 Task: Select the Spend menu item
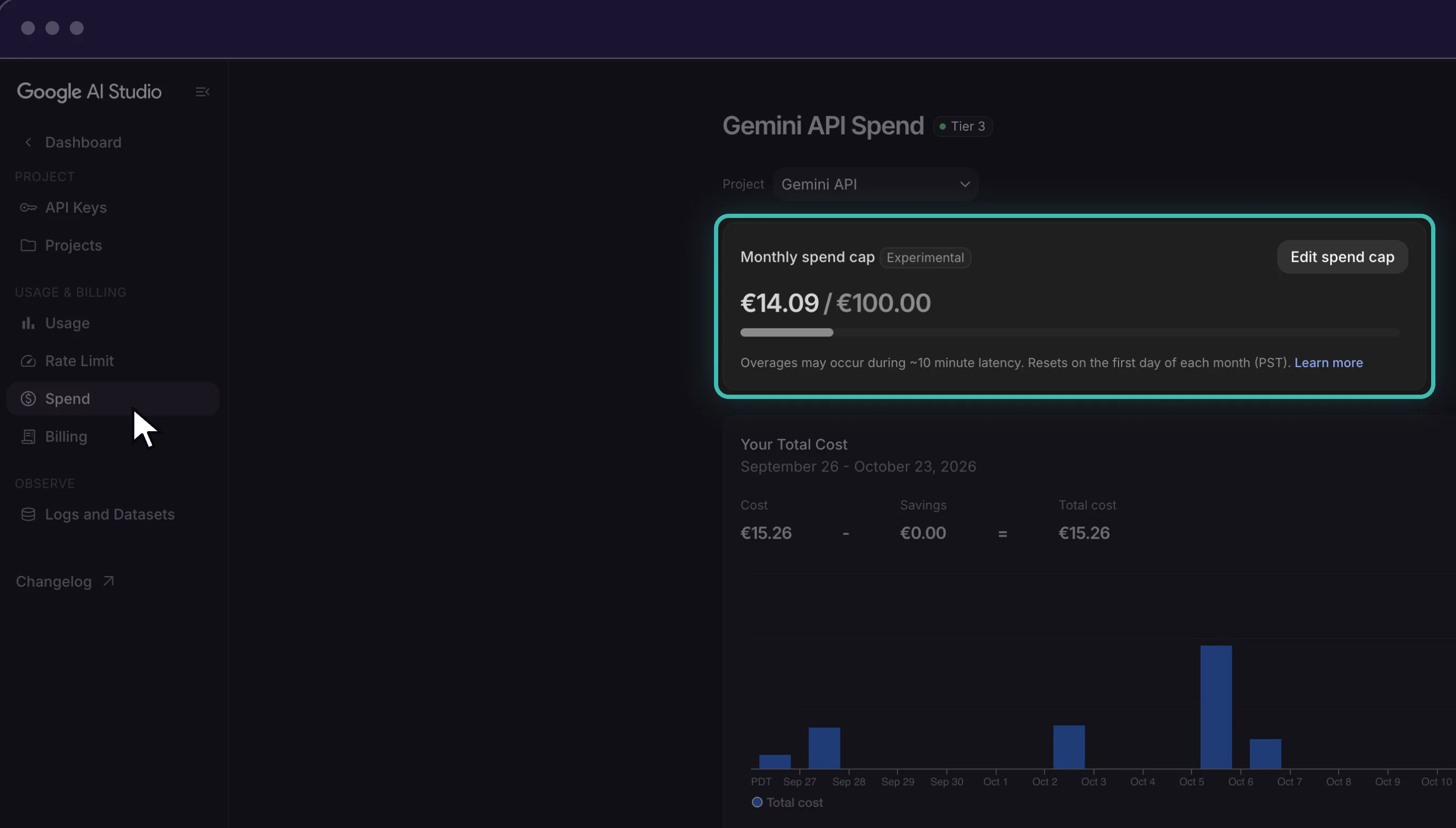(x=113, y=398)
